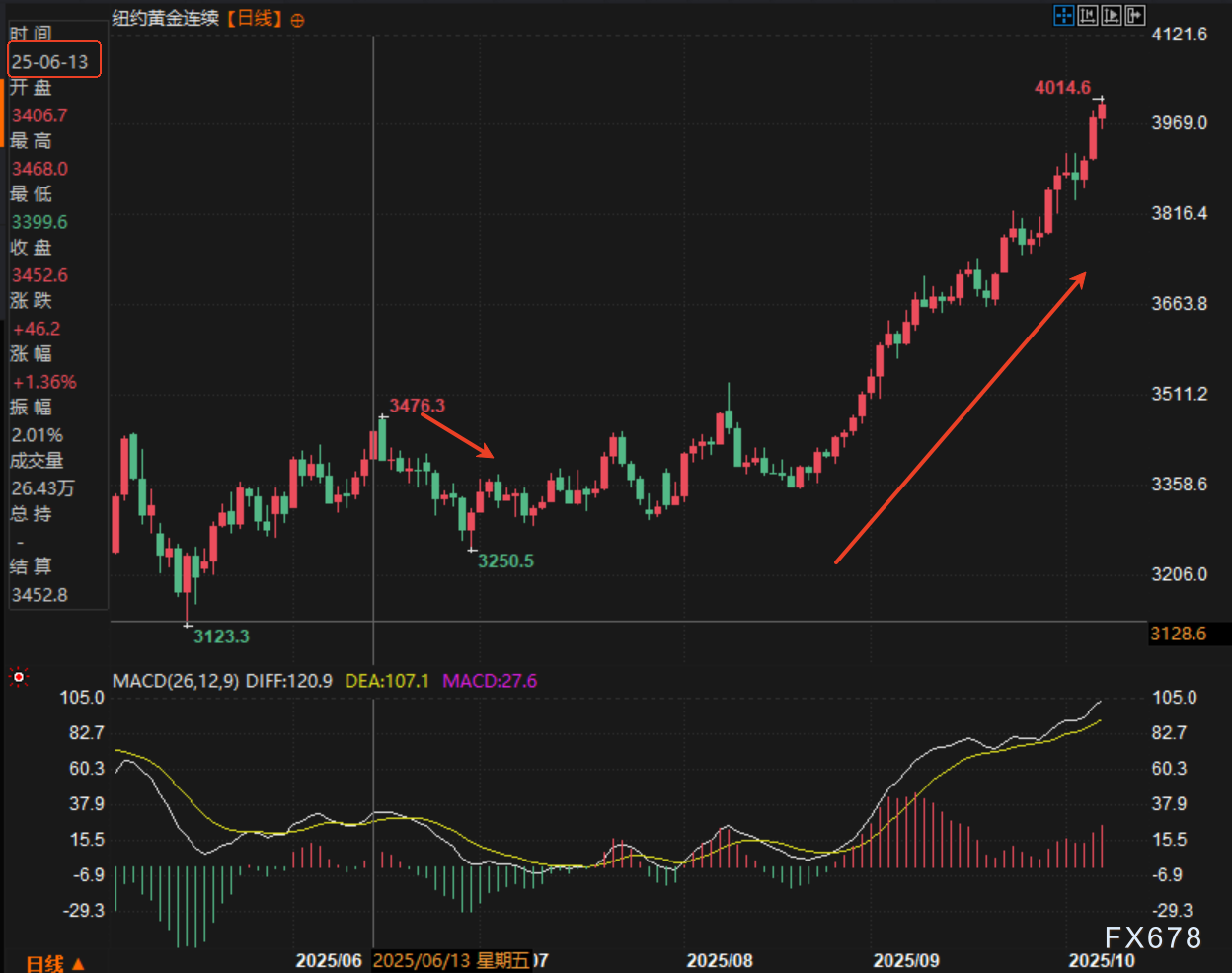Click the circled plus icon beside 日线
The height and width of the screenshot is (973, 1232).
[x=298, y=20]
